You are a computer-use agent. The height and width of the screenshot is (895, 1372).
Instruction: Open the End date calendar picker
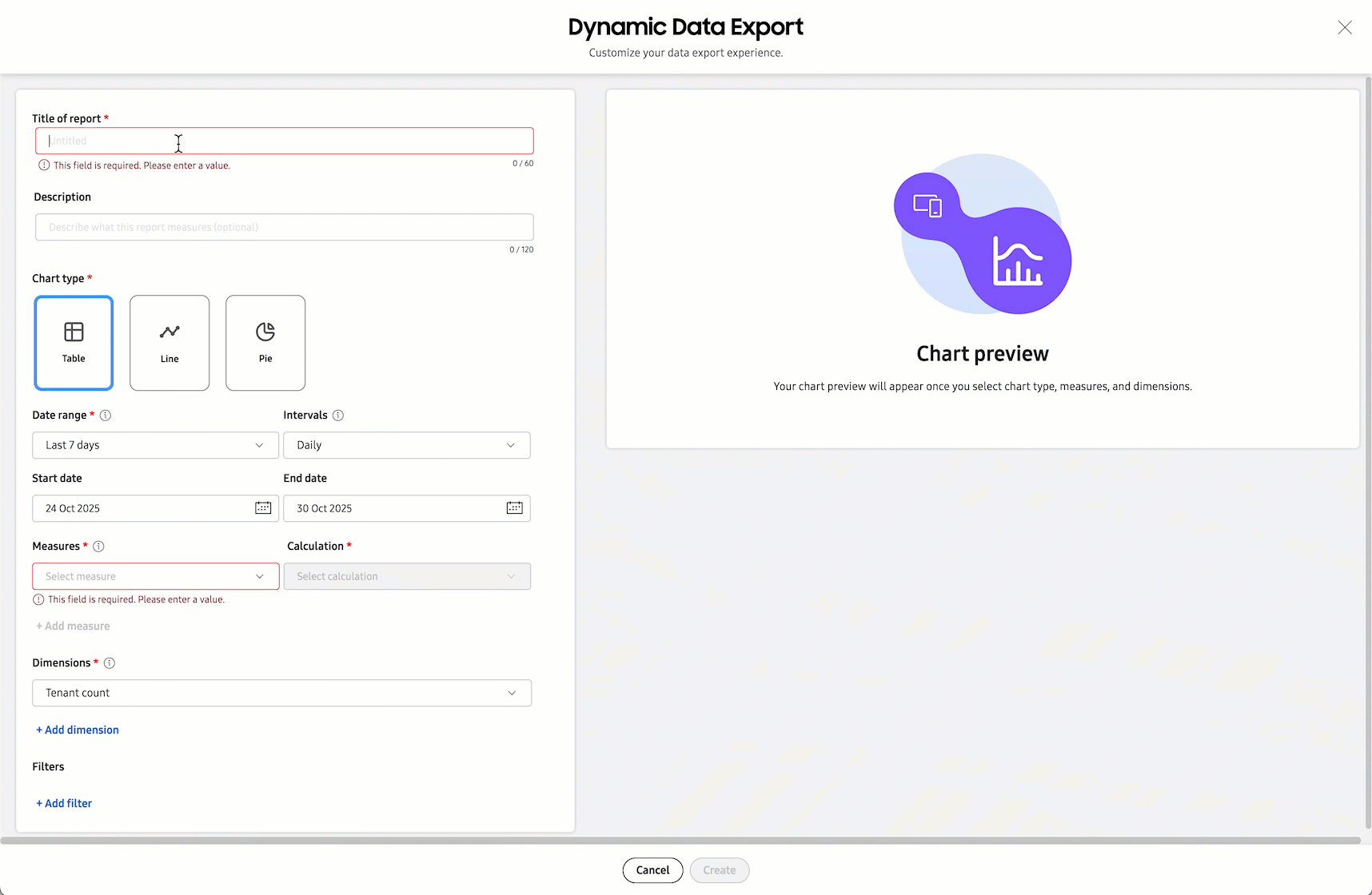point(515,507)
